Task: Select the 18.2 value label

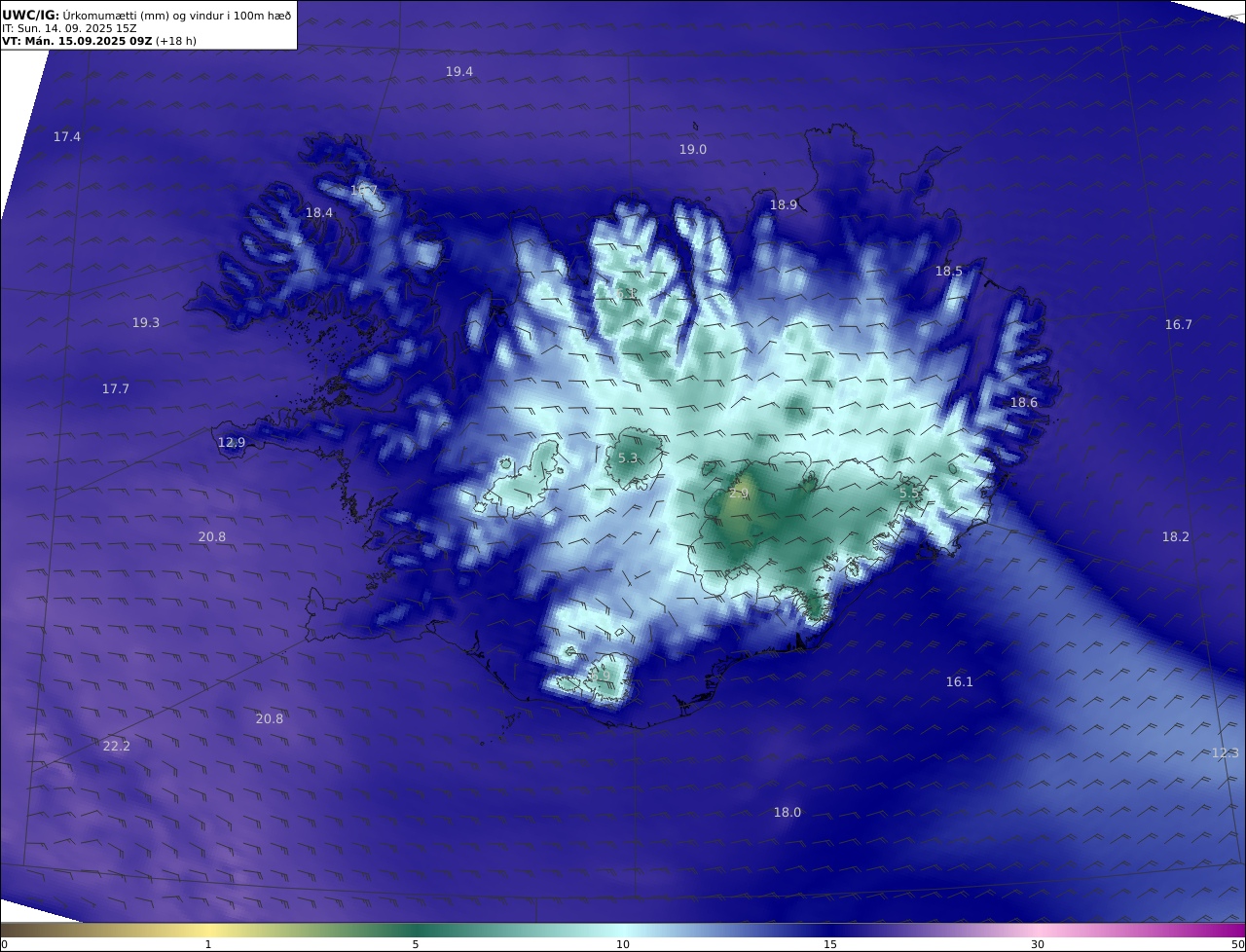Action: coord(1176,536)
